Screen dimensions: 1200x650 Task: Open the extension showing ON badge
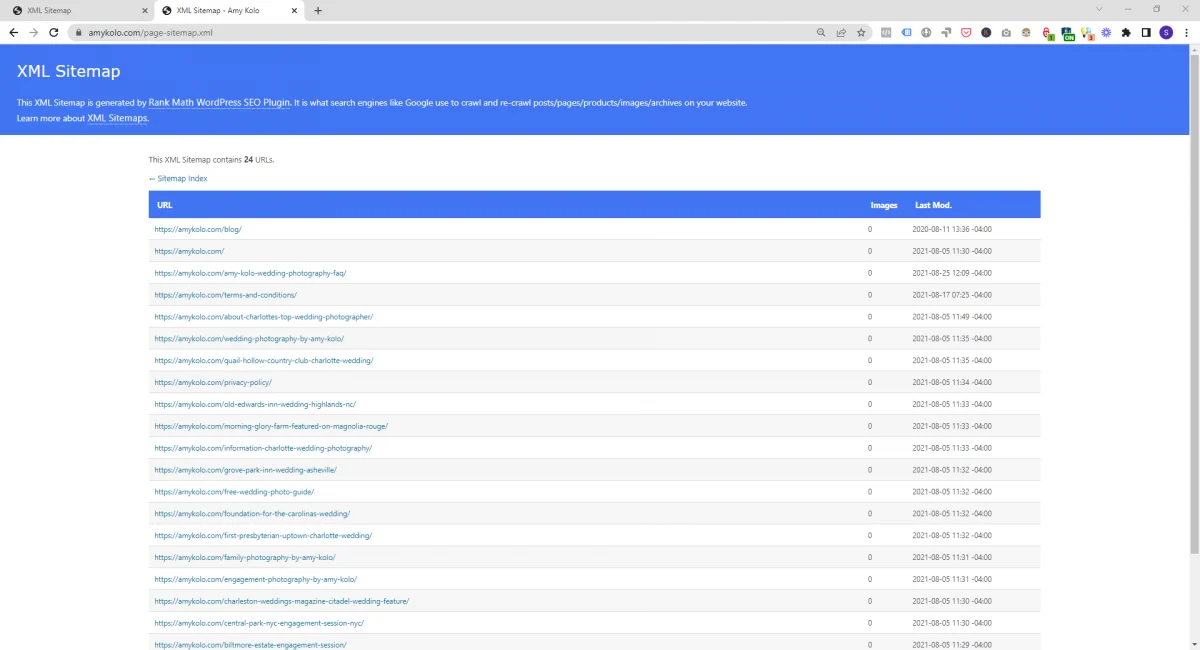(1067, 33)
